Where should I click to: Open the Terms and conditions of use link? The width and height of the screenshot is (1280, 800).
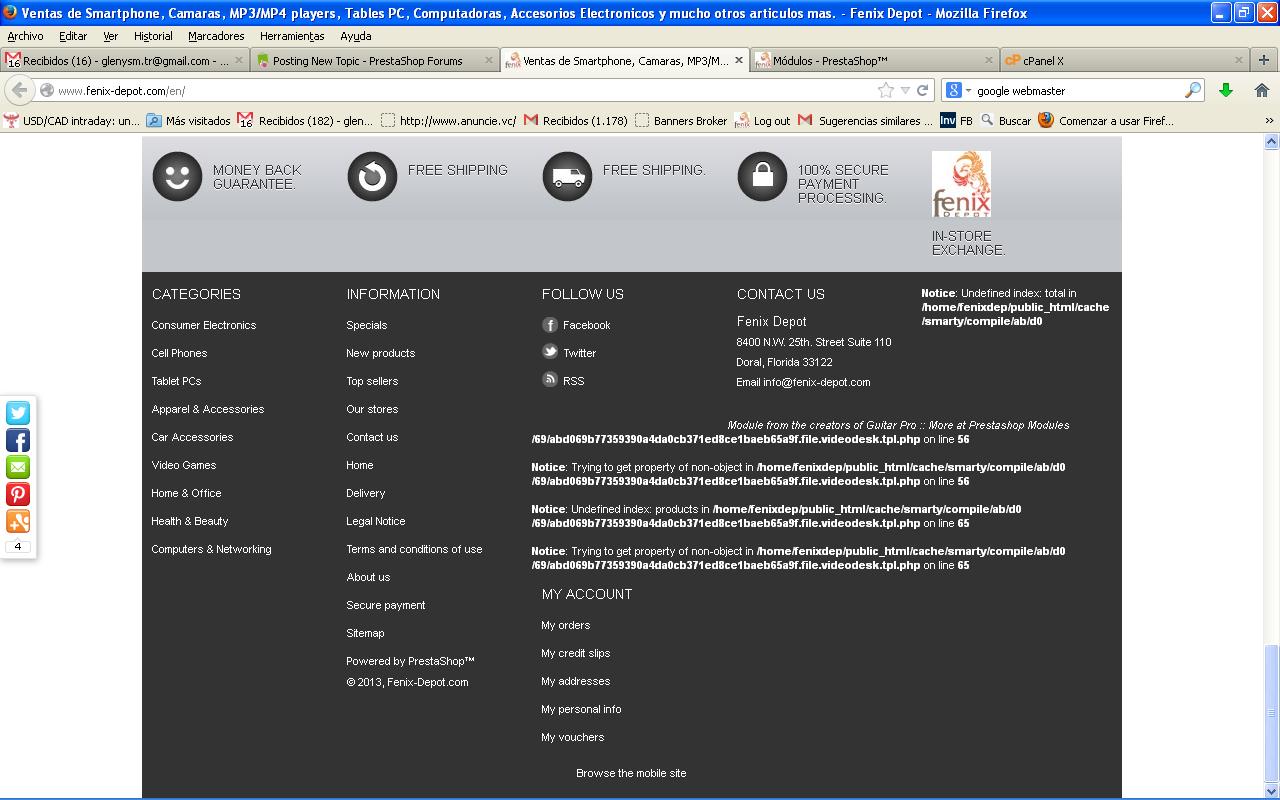pyautogui.click(x=414, y=549)
